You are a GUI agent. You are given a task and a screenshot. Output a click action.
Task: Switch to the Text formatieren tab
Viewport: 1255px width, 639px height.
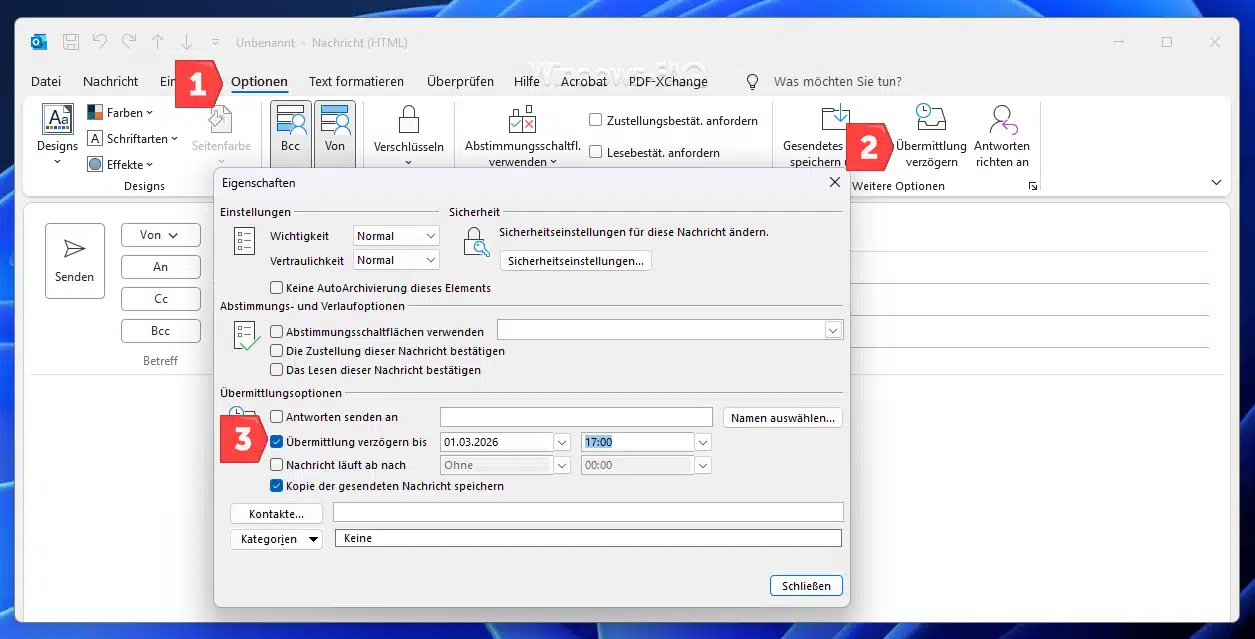(356, 82)
